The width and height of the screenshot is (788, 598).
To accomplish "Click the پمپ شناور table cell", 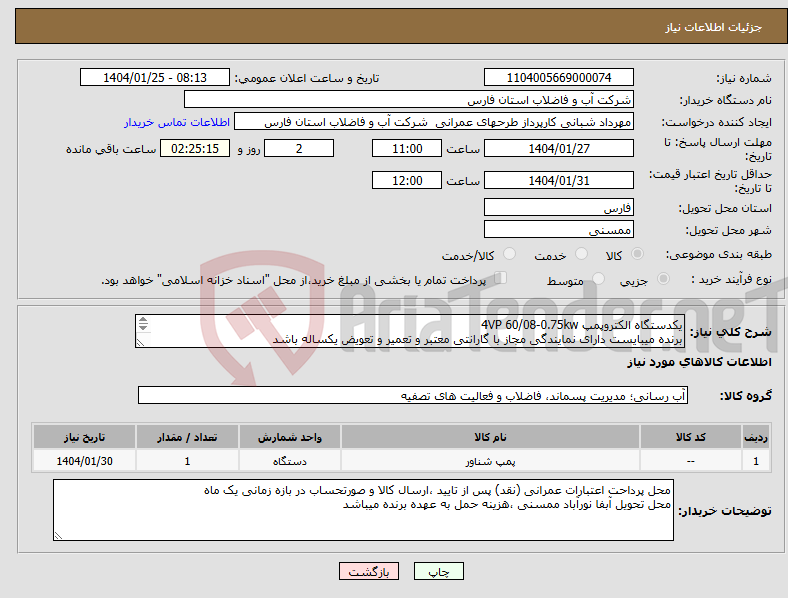I will [490, 461].
